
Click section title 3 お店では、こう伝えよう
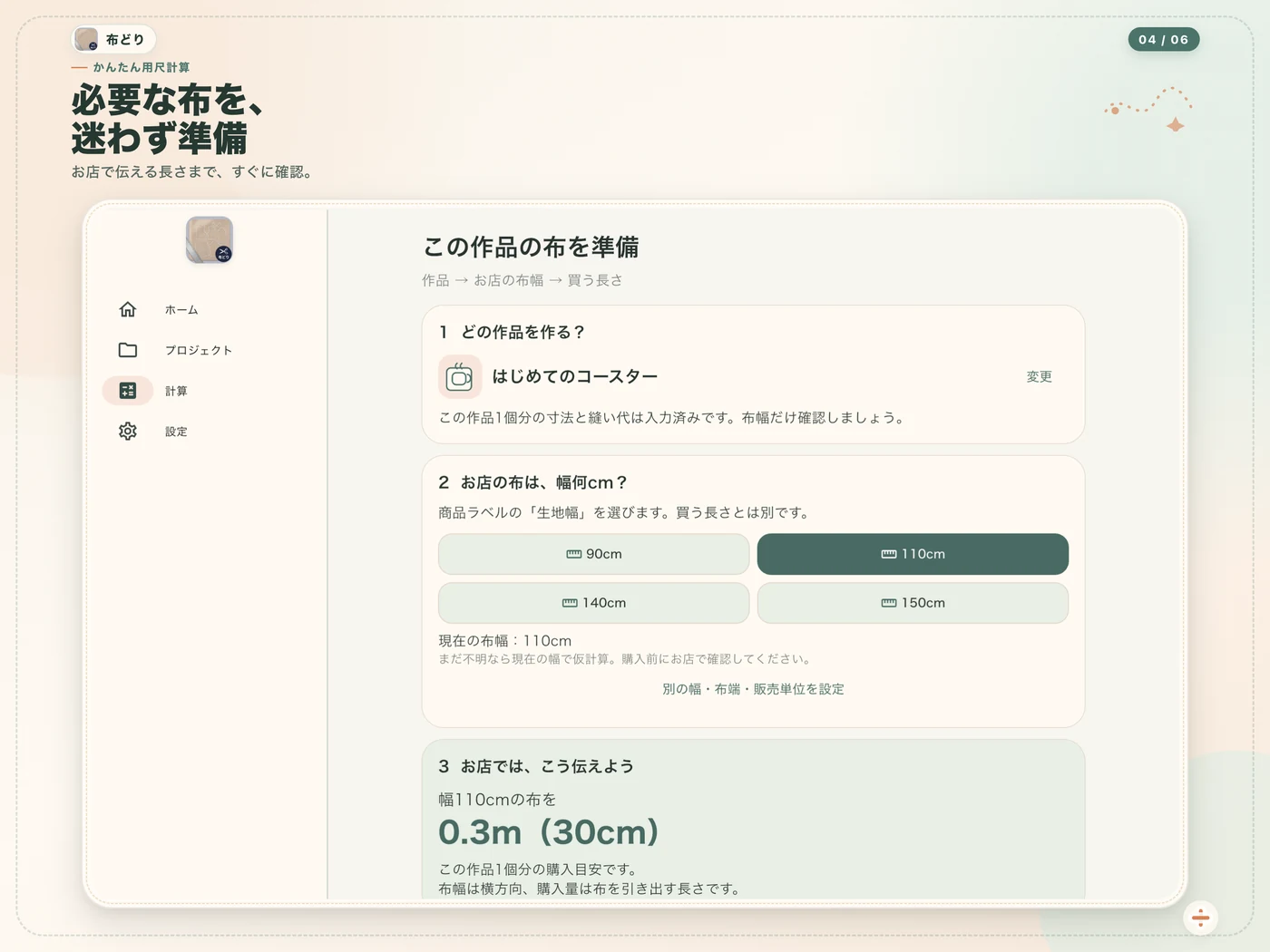[536, 766]
